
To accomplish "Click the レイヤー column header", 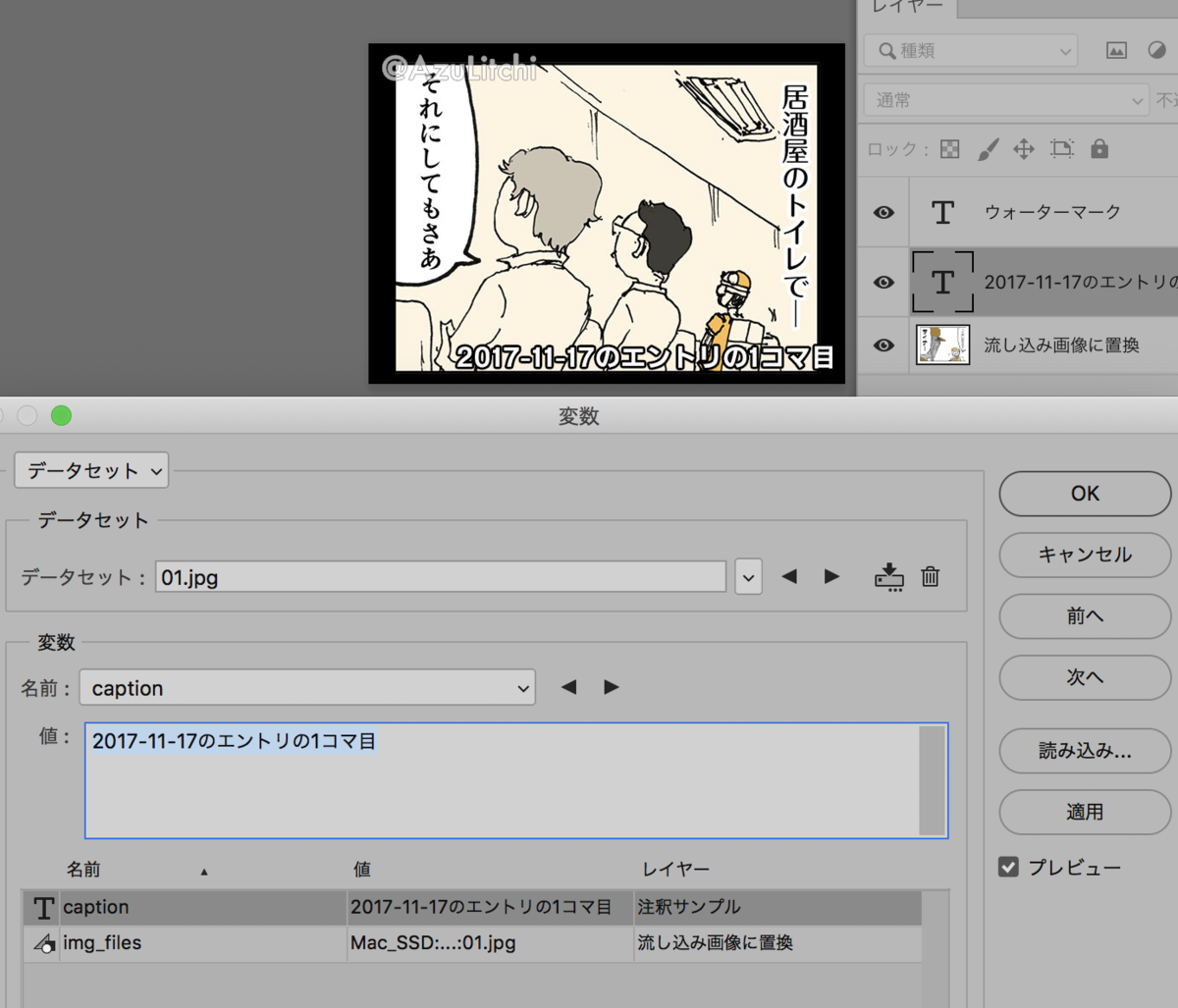I will point(675,870).
